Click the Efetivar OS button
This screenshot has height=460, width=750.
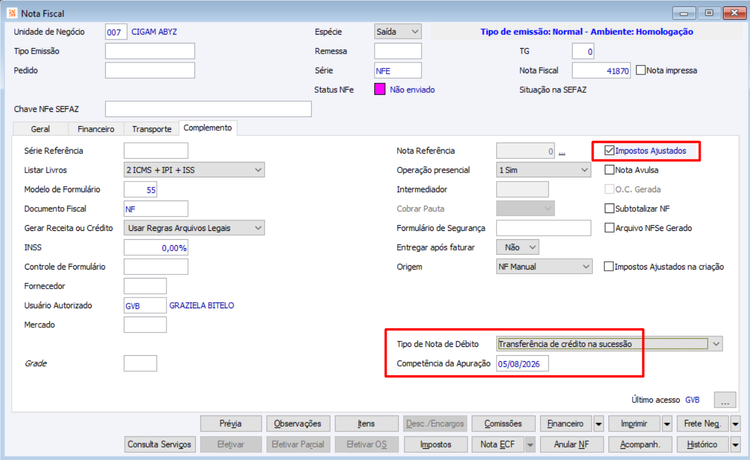click(366, 444)
